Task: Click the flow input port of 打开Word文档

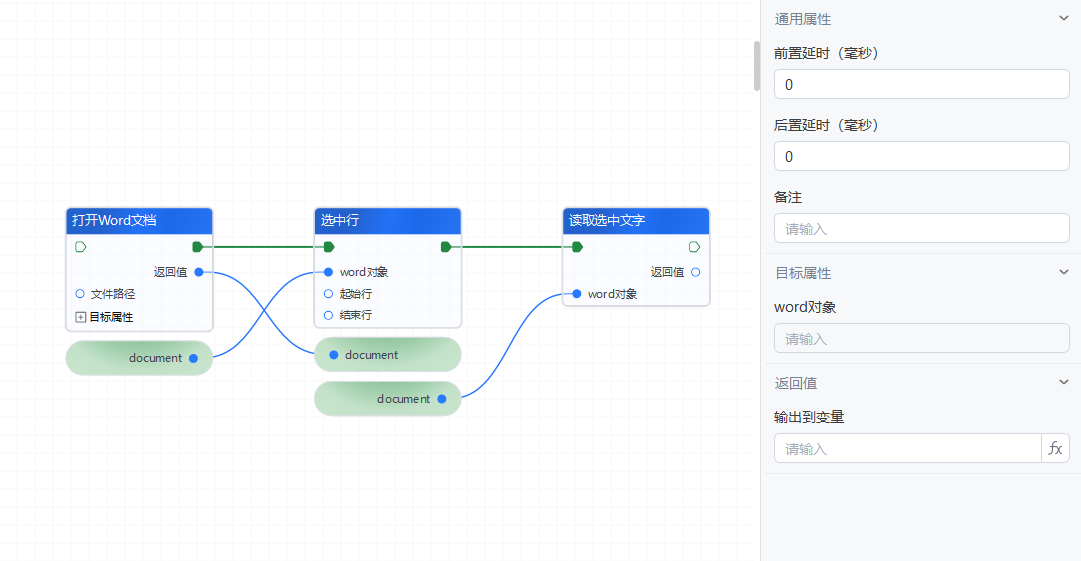Action: click(81, 246)
